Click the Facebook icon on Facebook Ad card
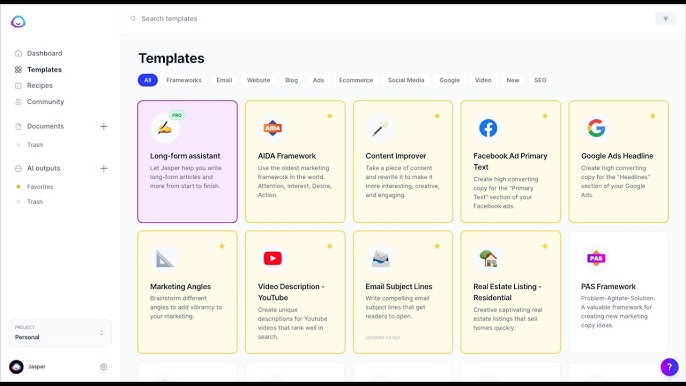This screenshot has width=686, height=386. point(488,128)
